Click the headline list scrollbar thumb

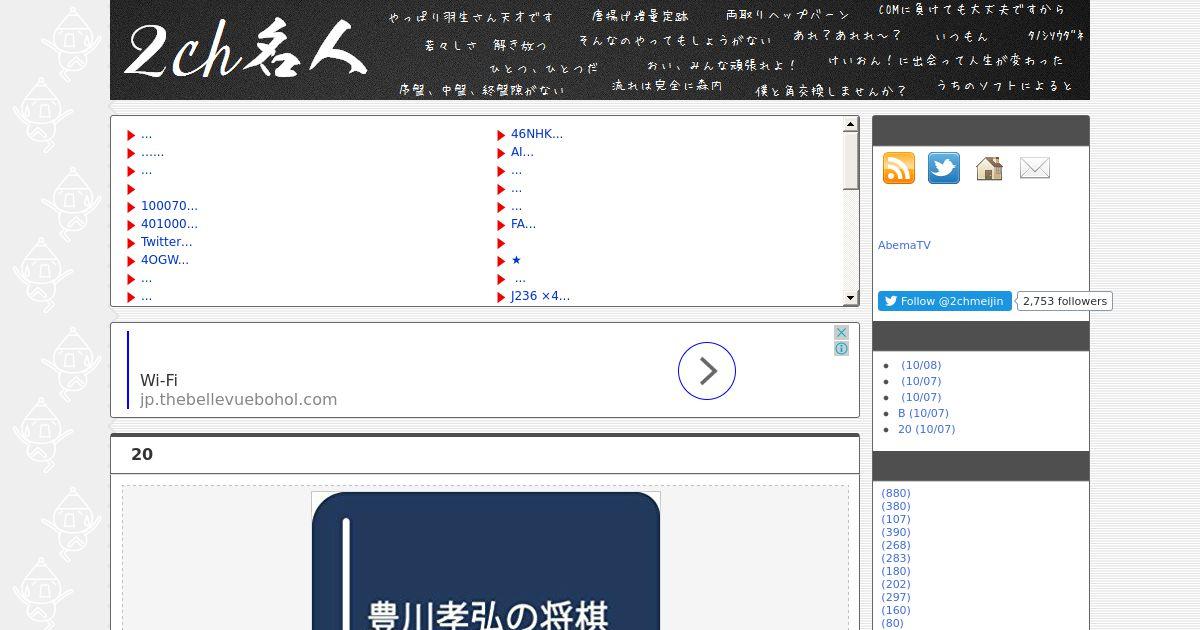click(x=851, y=161)
